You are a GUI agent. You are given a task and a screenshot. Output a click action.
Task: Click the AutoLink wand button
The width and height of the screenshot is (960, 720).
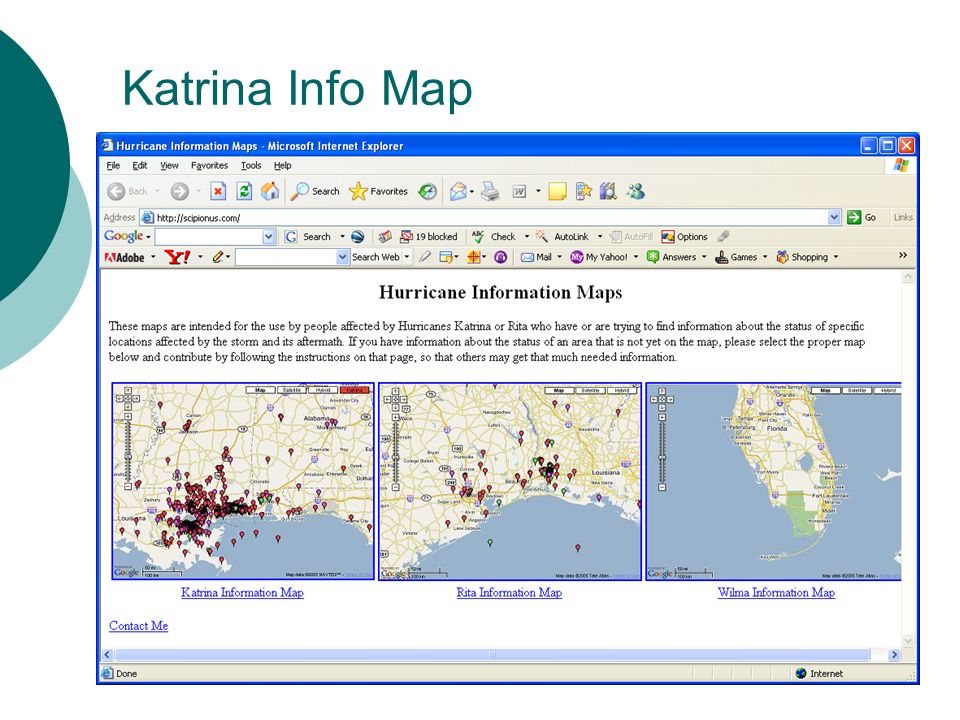pyautogui.click(x=562, y=237)
